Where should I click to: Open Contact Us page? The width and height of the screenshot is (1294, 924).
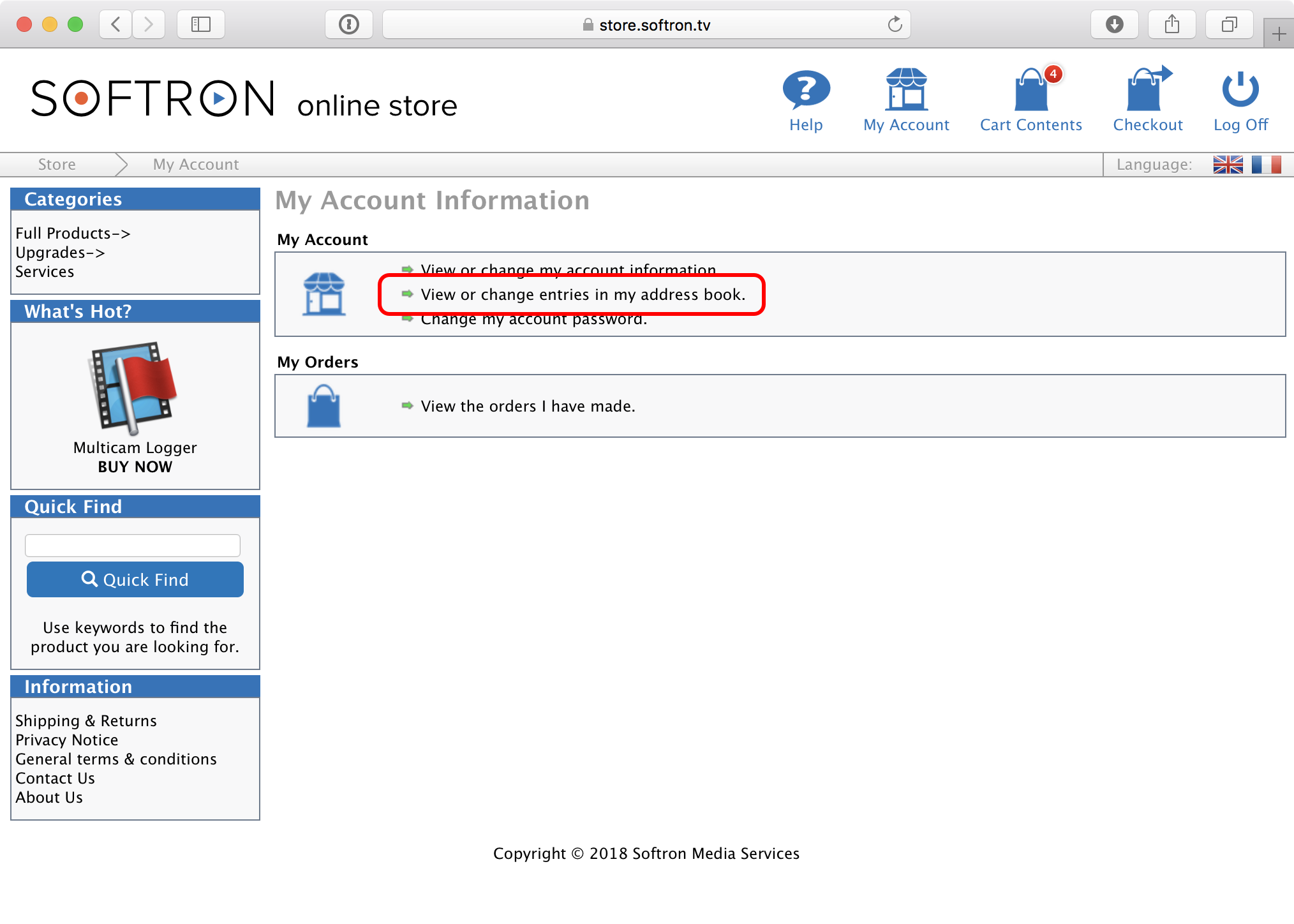(x=56, y=779)
